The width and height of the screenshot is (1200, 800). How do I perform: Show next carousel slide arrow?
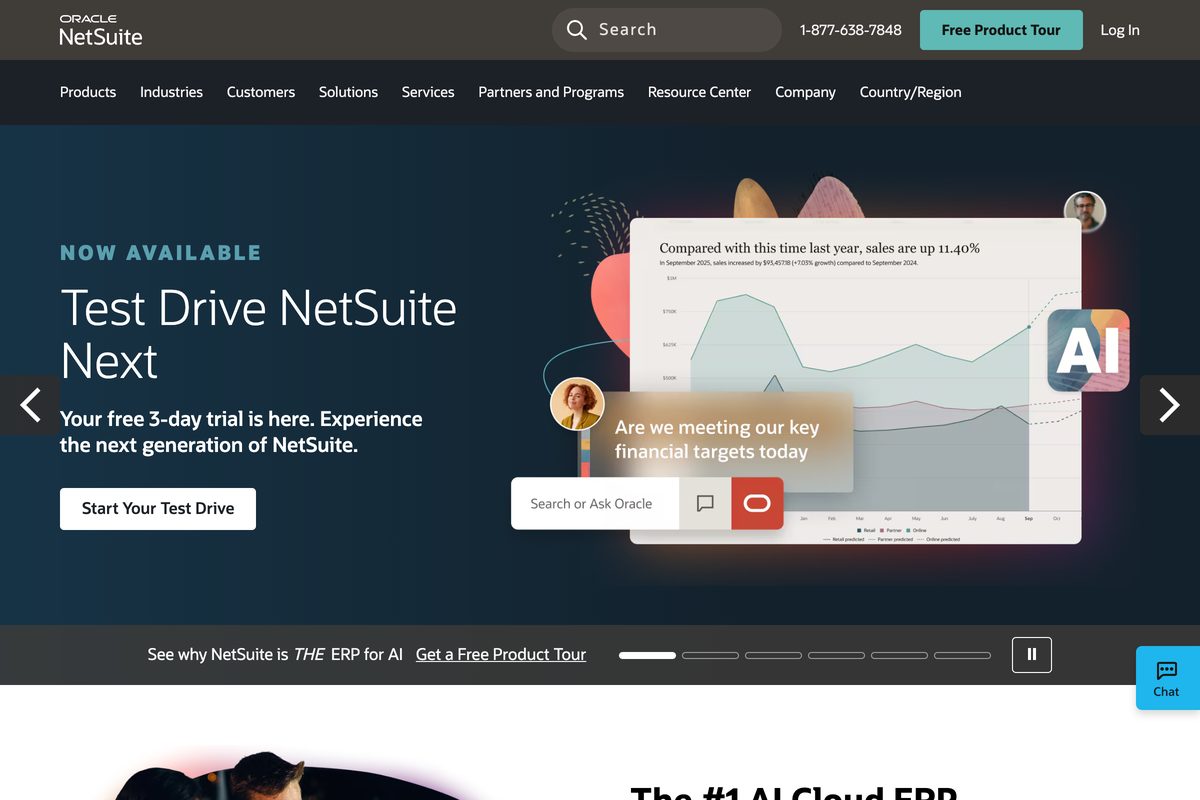click(1170, 405)
